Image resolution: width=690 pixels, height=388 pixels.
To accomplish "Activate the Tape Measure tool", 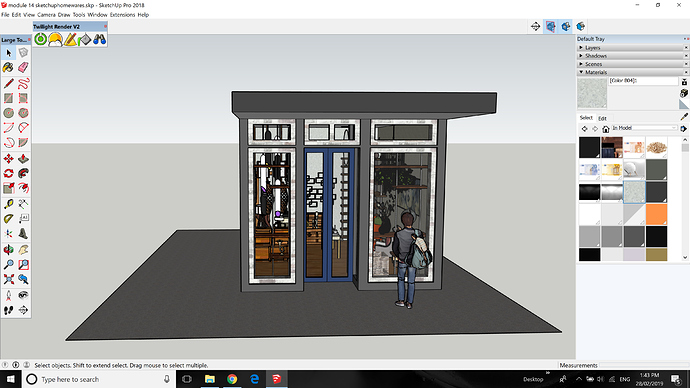I will (8, 204).
